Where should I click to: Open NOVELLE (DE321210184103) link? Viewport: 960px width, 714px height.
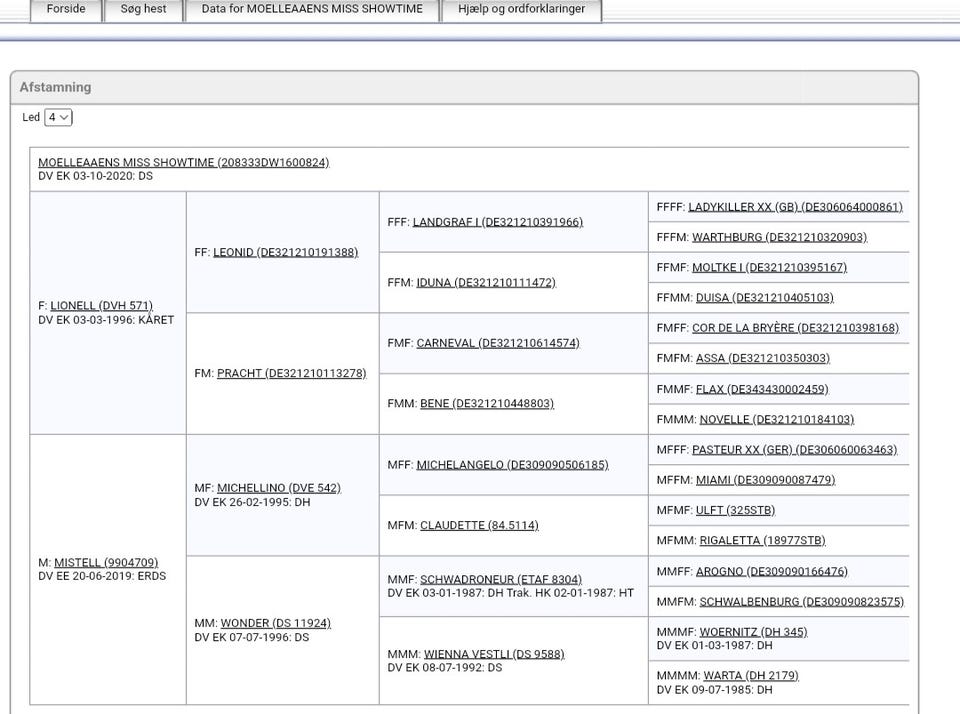click(x=777, y=419)
